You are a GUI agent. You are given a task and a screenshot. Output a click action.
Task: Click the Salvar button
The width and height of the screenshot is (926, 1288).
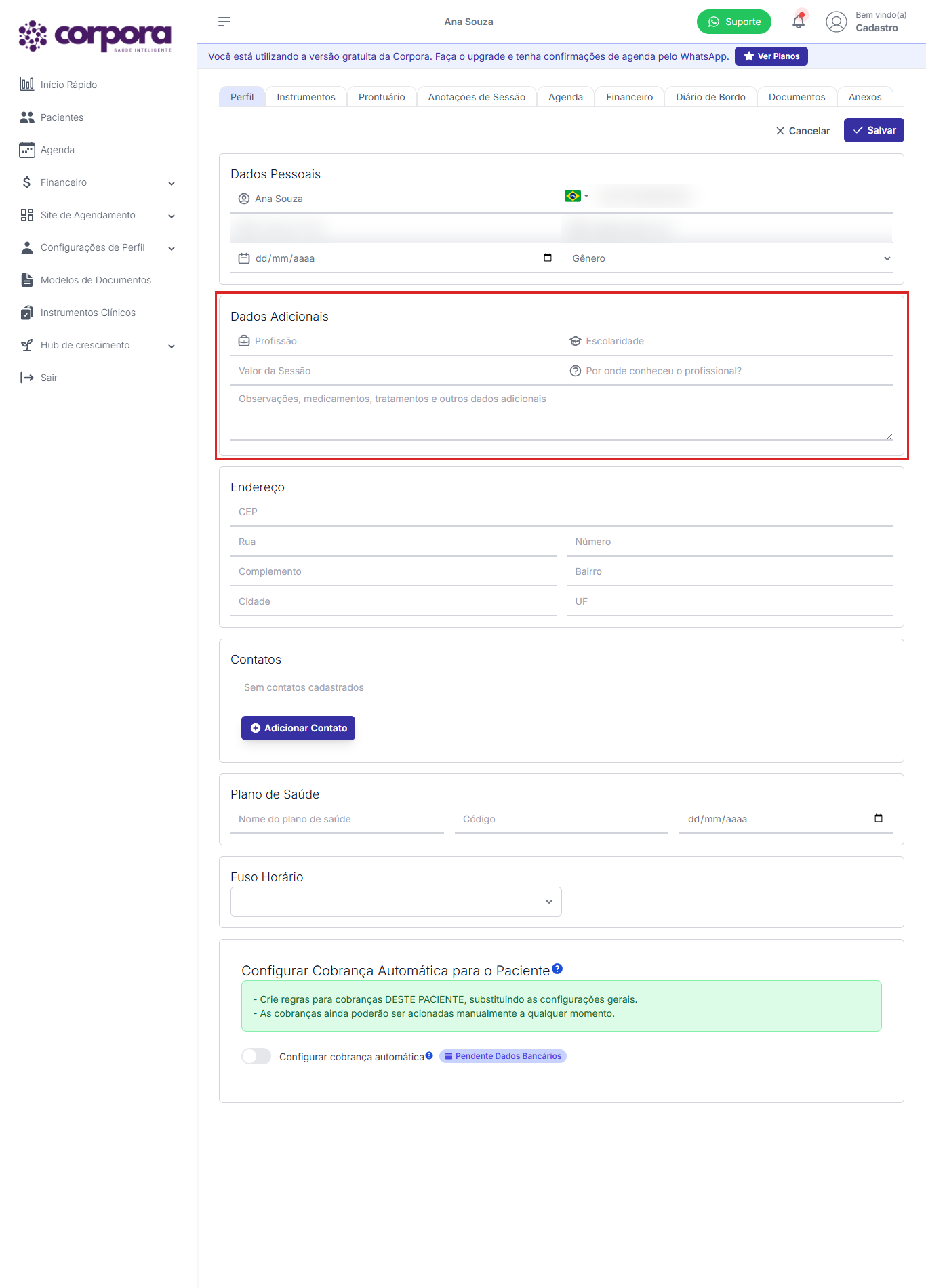[x=874, y=130]
